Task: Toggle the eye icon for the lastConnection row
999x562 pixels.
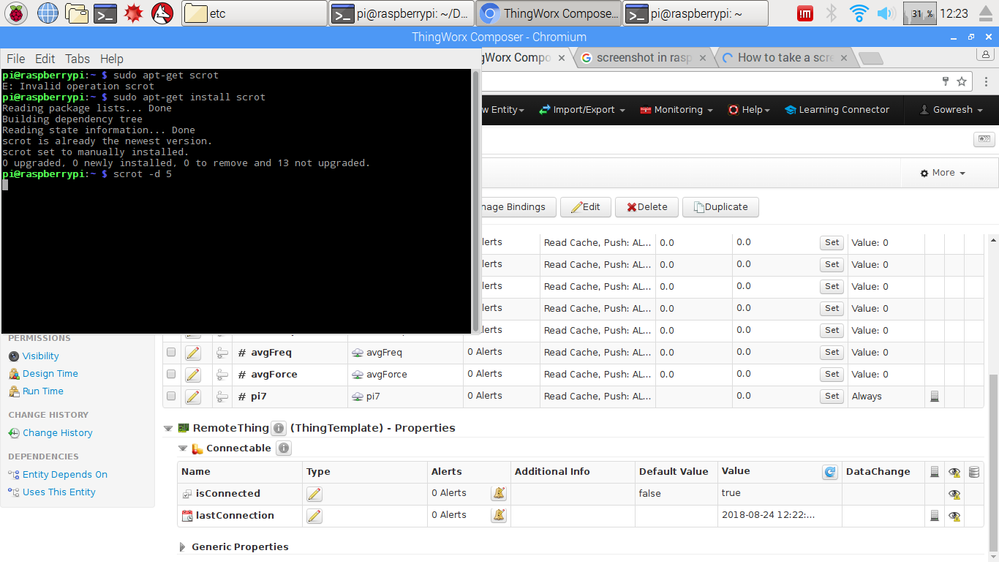Action: tap(954, 516)
